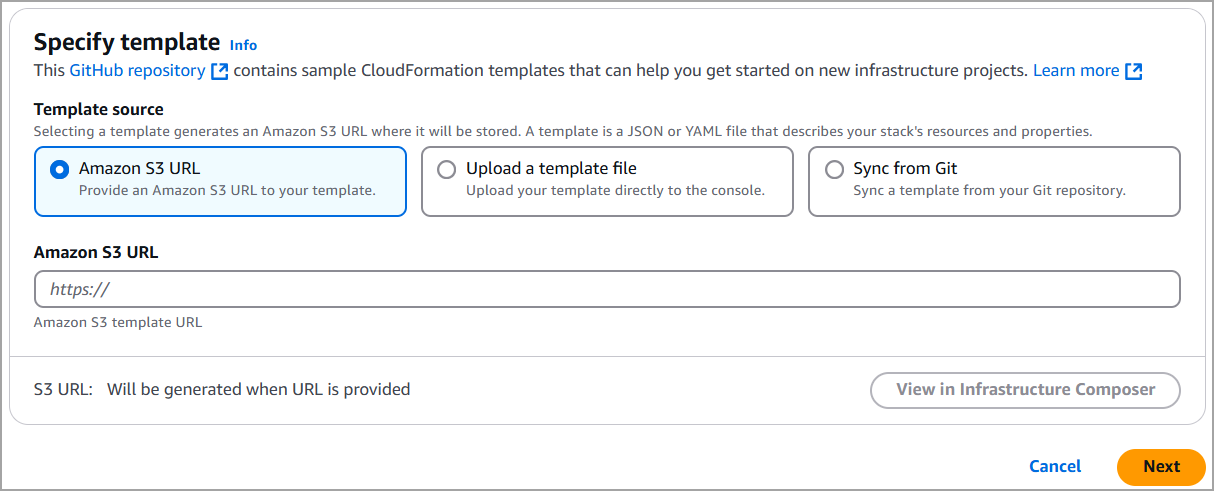Viewport: 1214px width, 491px height.
Task: Click the 'Will be generated when URL is provided' text
Action: (258, 389)
